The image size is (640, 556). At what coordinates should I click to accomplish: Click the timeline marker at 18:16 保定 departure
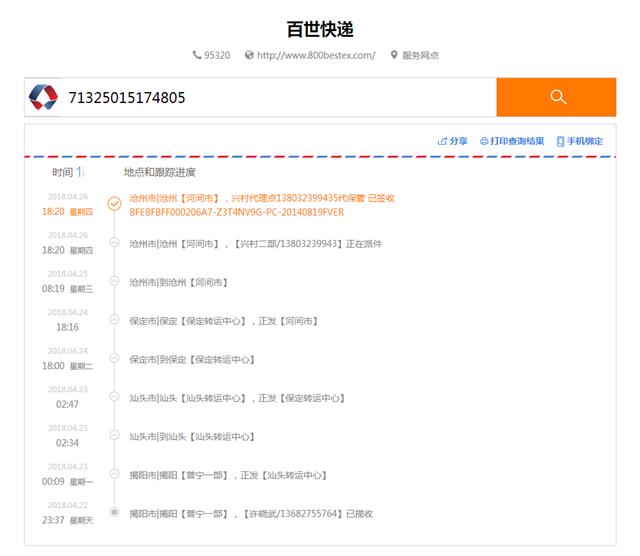pos(114,320)
